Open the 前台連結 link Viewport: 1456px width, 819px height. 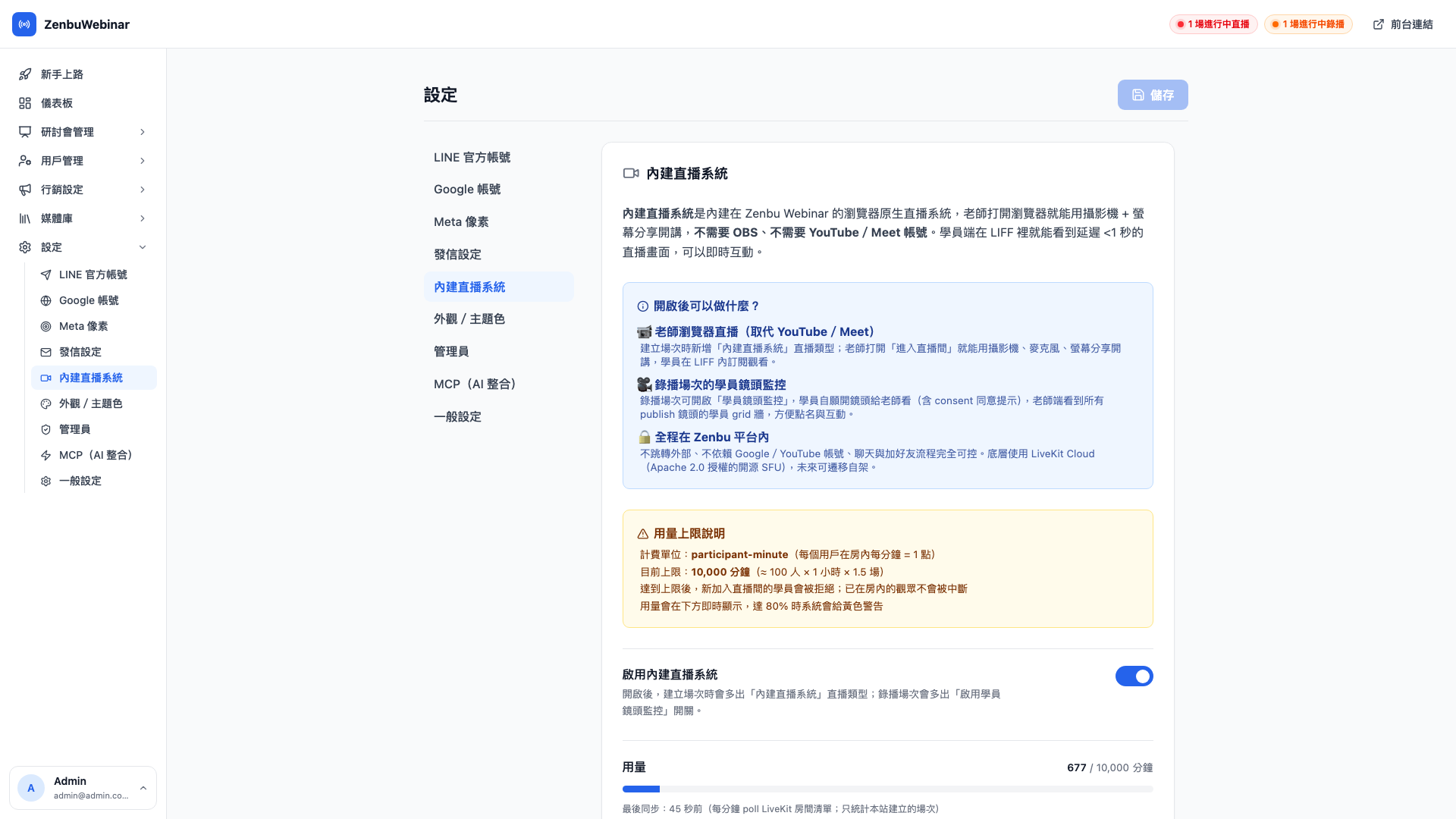pyautogui.click(x=1403, y=24)
